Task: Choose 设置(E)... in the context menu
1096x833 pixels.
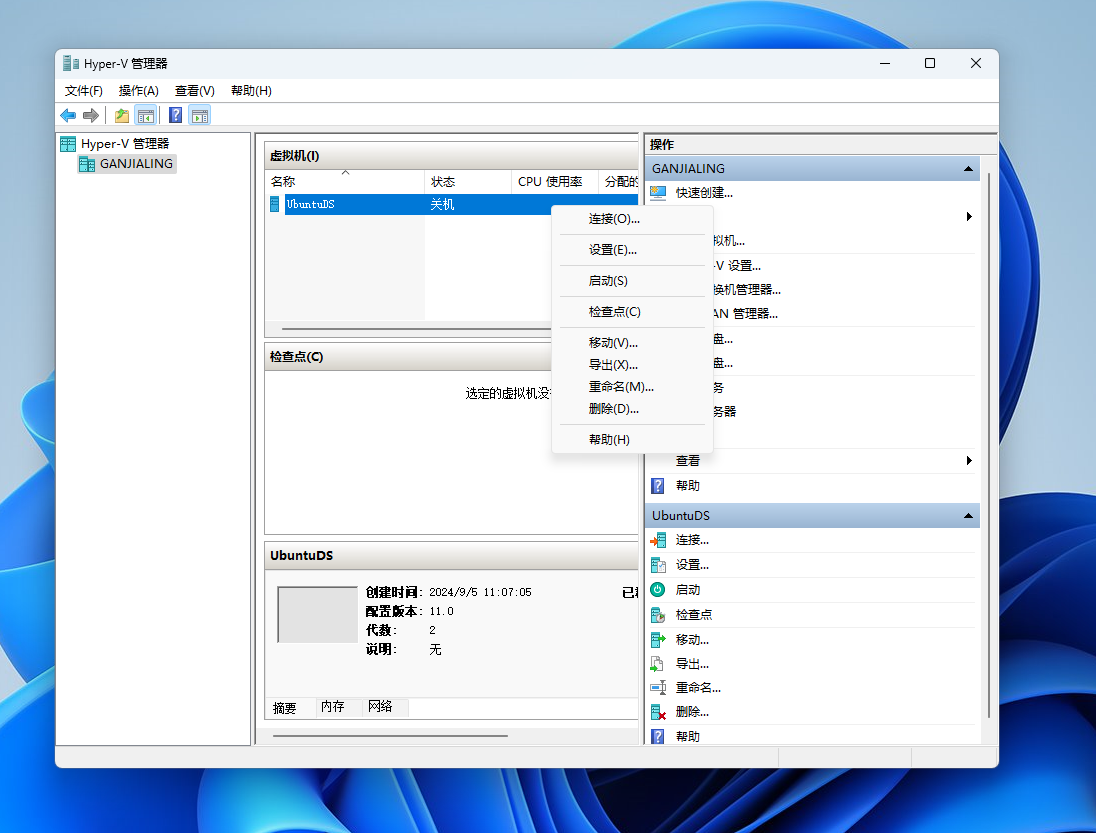Action: click(633, 249)
